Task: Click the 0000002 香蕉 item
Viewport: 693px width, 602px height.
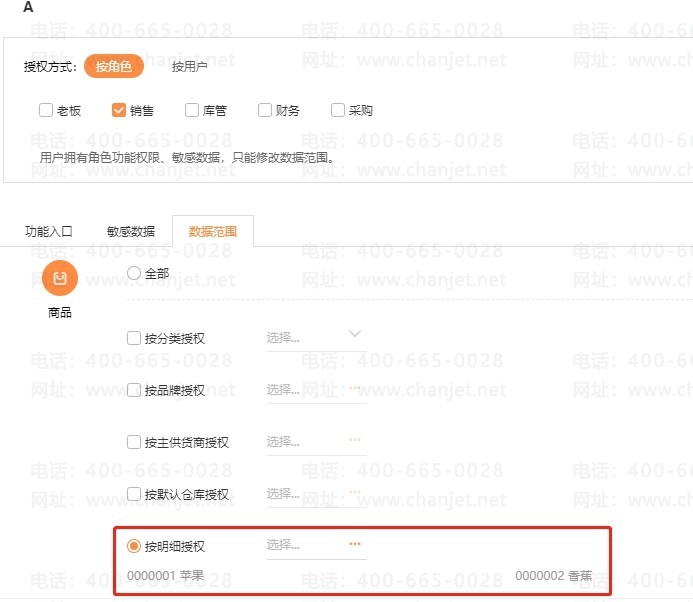Action: tap(553, 575)
